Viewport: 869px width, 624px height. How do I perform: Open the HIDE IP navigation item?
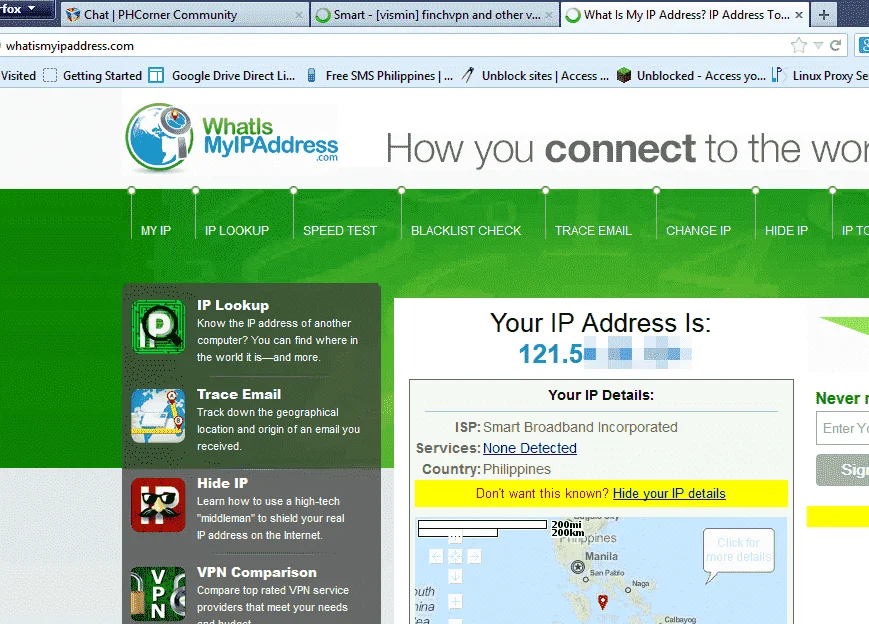pyautogui.click(x=786, y=231)
